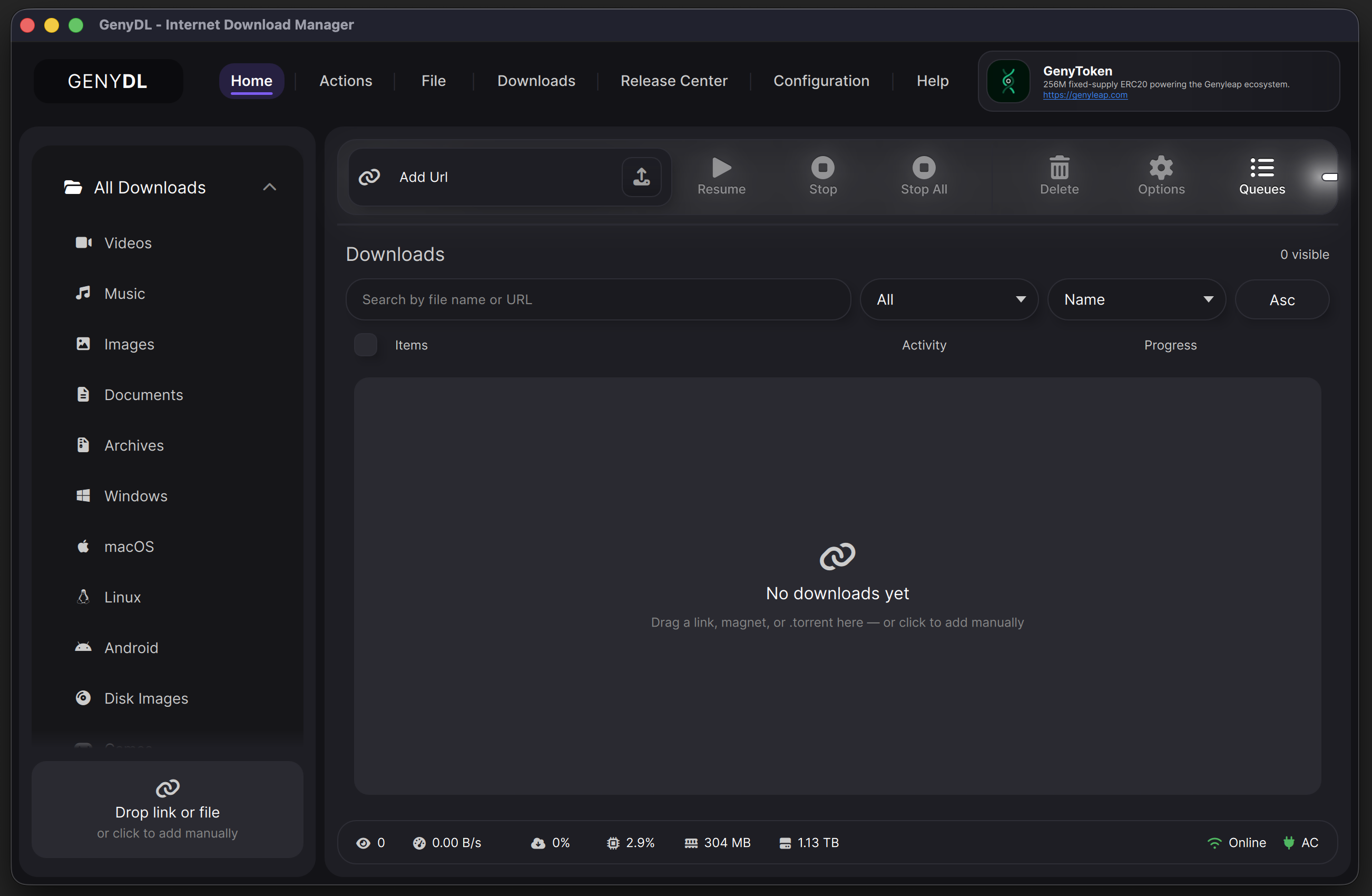
Task: Focus the search by file name field
Action: click(598, 300)
